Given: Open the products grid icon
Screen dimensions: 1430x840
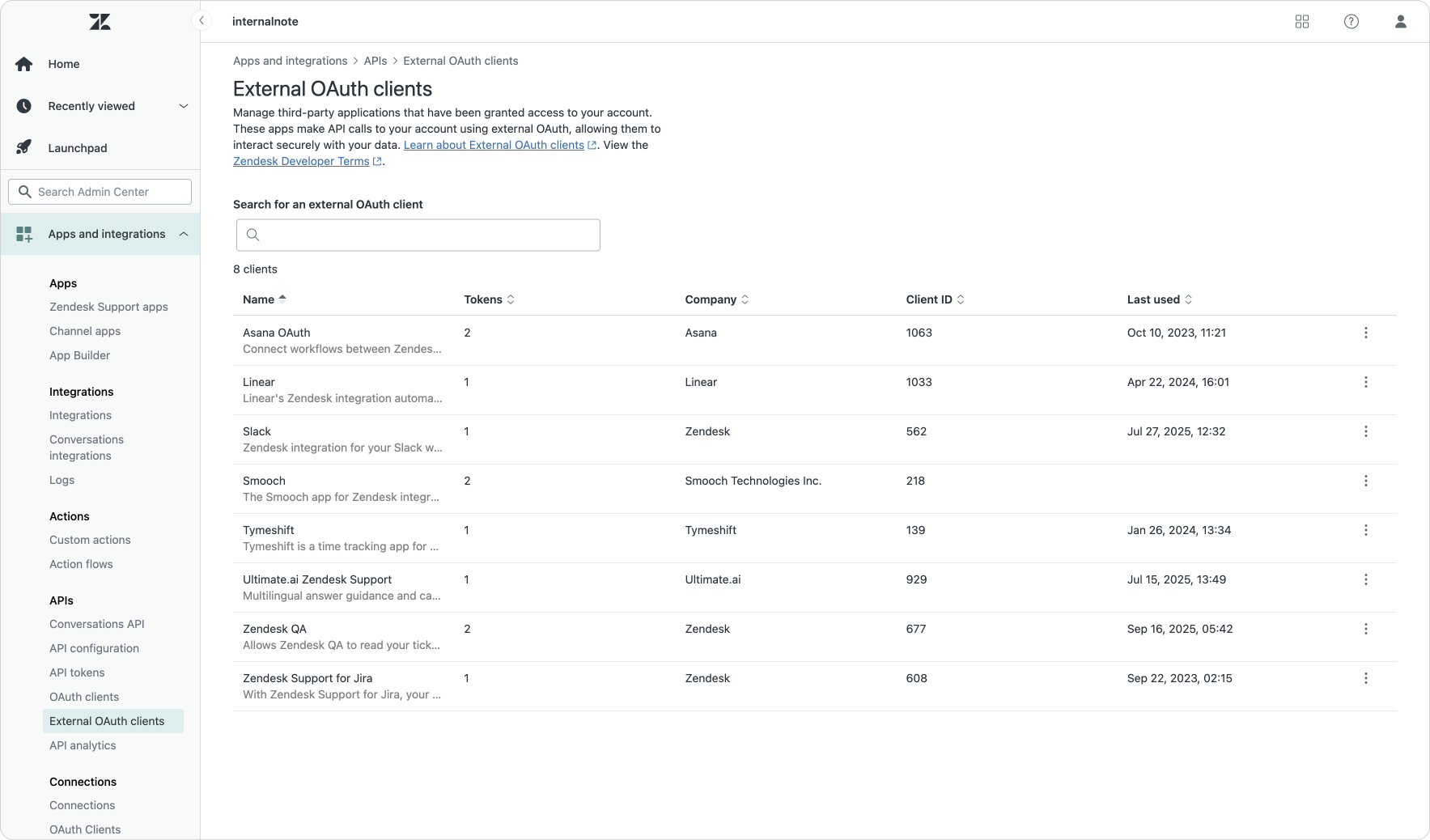Looking at the screenshot, I should pos(1301,22).
